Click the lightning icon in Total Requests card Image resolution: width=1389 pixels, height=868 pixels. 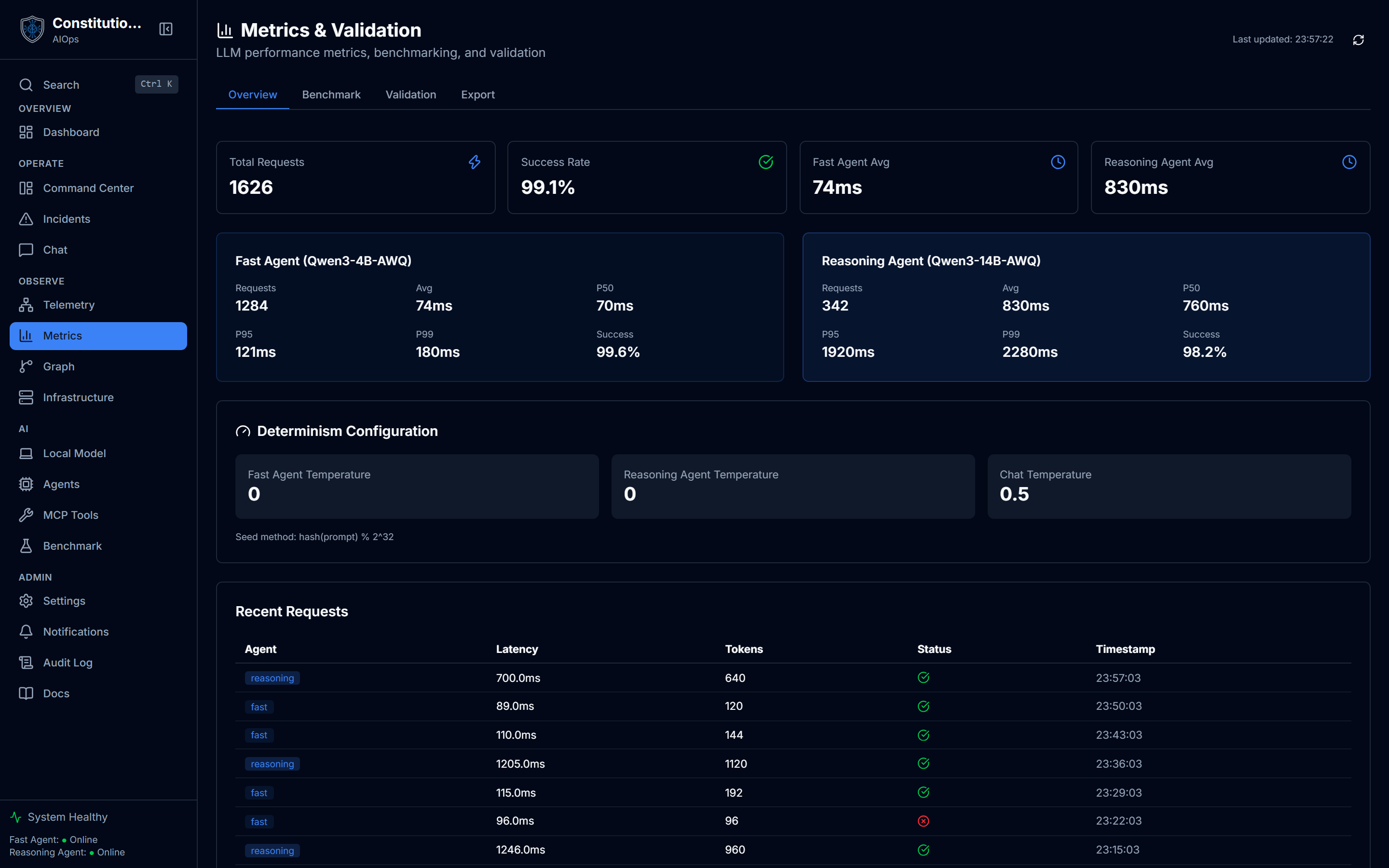pyautogui.click(x=475, y=163)
